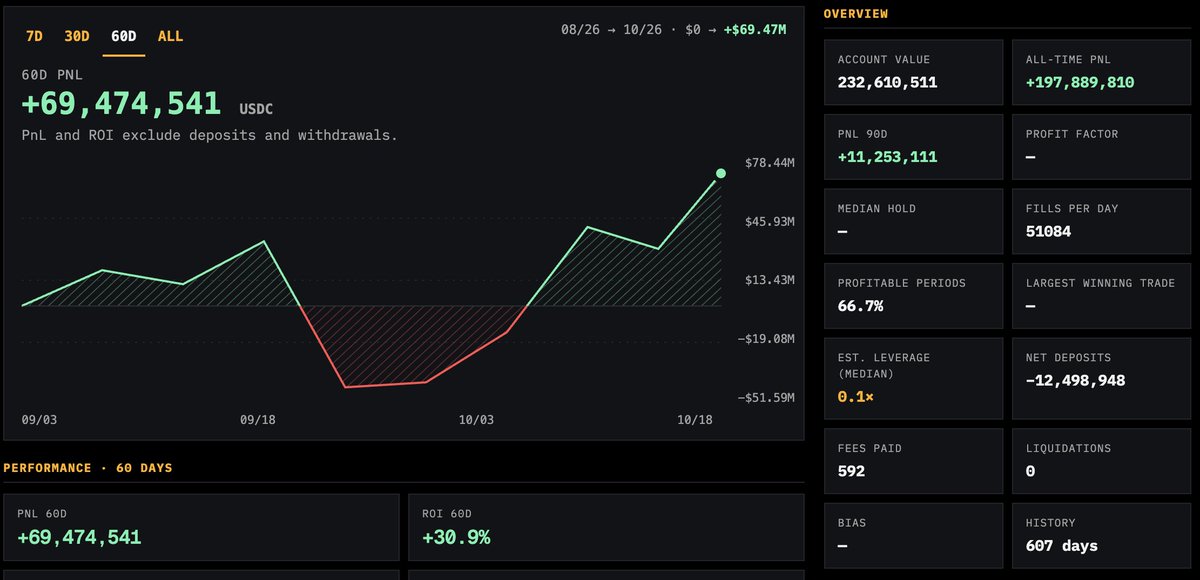The height and width of the screenshot is (580, 1200).
Task: Click the Median Hold card
Action: pyautogui.click(x=913, y=220)
